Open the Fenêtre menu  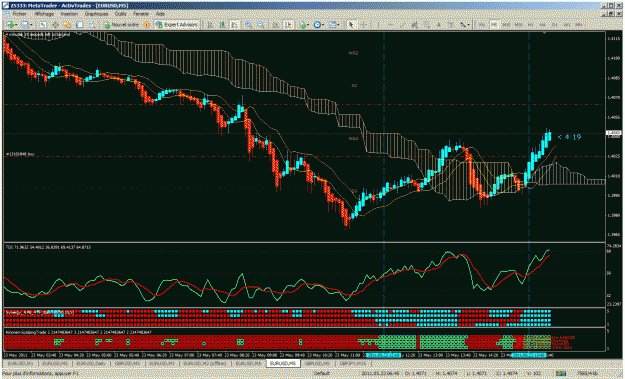pos(141,14)
